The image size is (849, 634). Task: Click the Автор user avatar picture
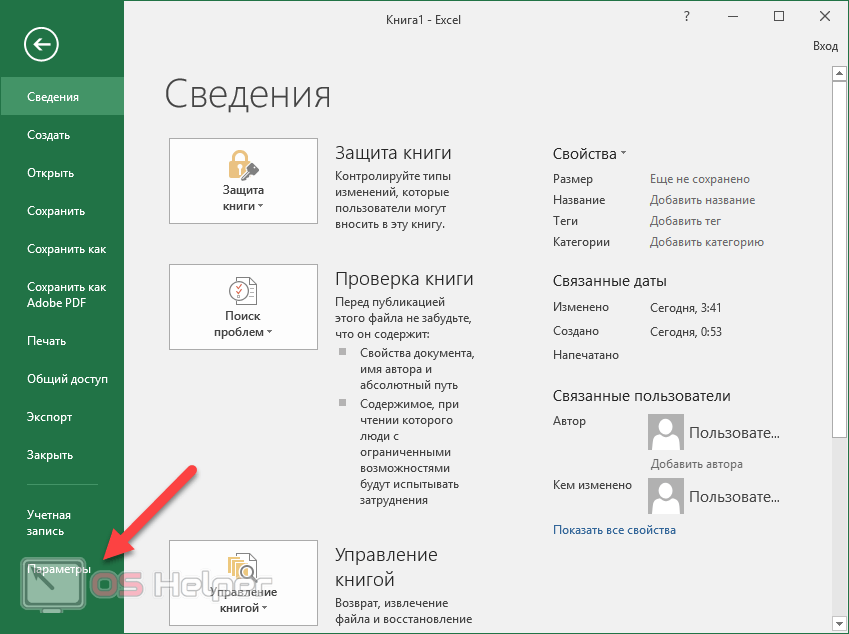point(666,432)
